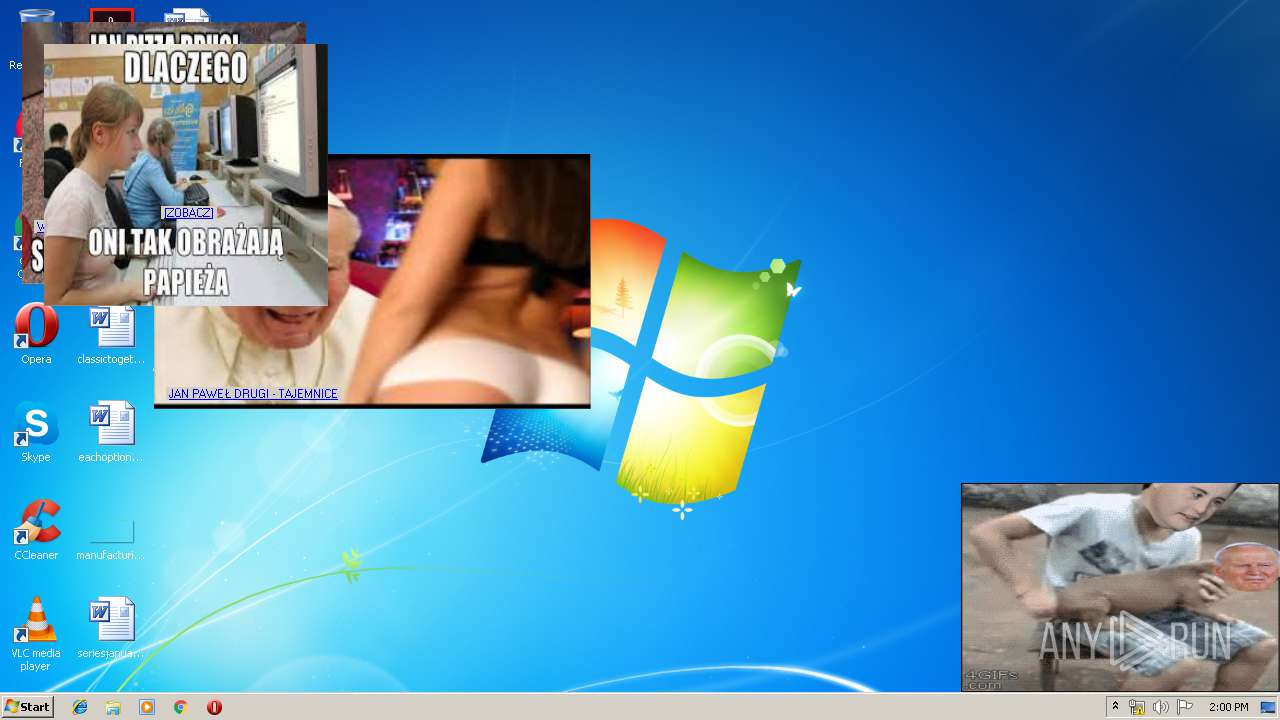Screen dimensions: 1280x720
Task: Open the Start menu
Action: coord(27,707)
